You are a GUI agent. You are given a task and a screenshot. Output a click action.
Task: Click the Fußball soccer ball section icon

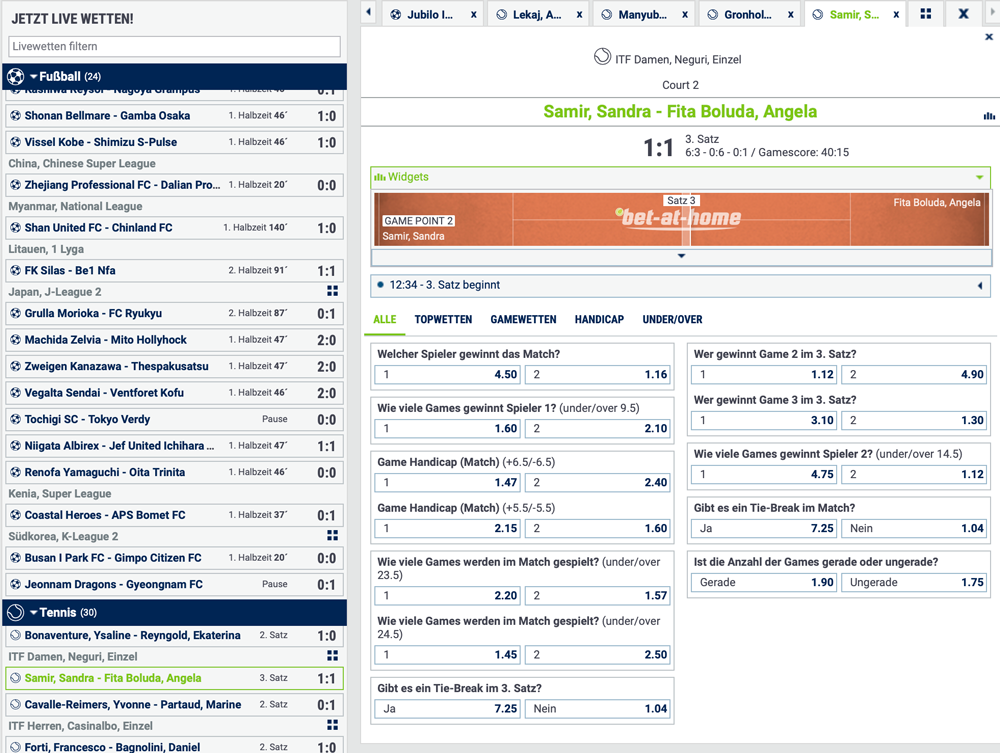pyautogui.click(x=15, y=77)
